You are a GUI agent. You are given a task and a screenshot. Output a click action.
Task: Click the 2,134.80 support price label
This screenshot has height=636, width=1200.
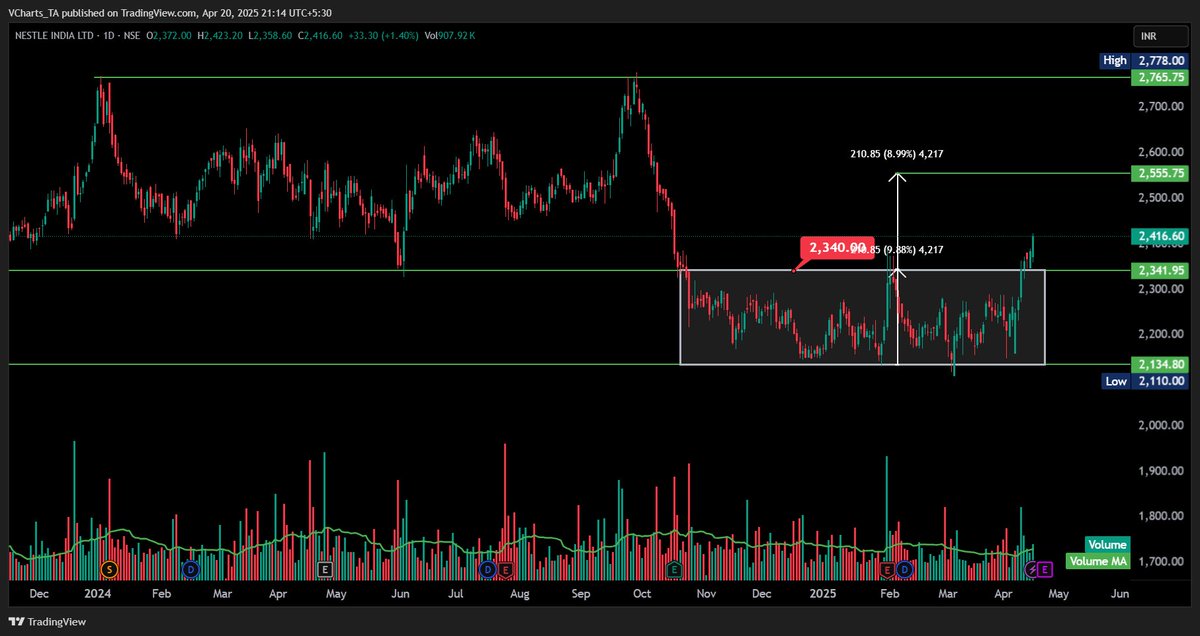tap(1160, 364)
